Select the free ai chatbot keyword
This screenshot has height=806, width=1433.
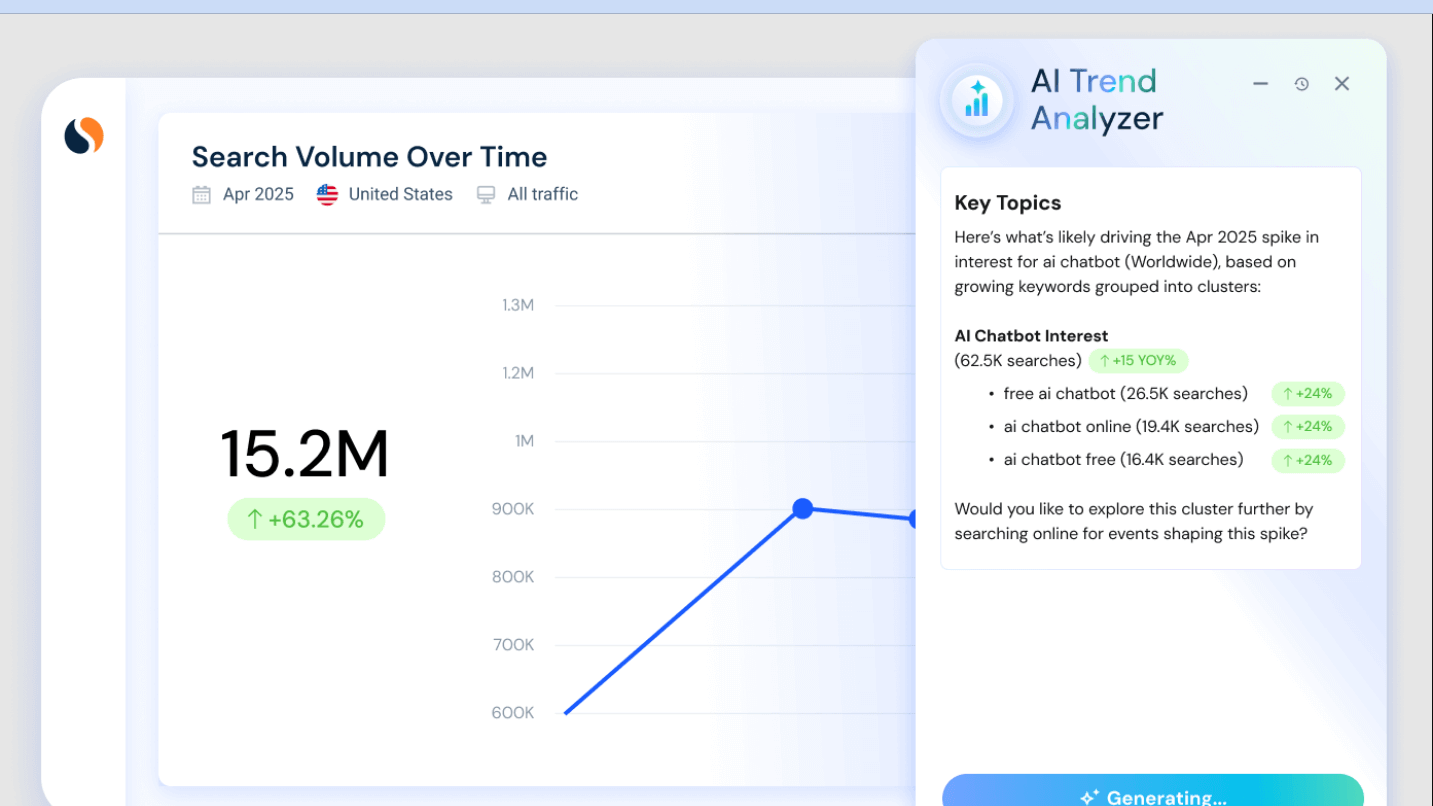coord(1125,393)
